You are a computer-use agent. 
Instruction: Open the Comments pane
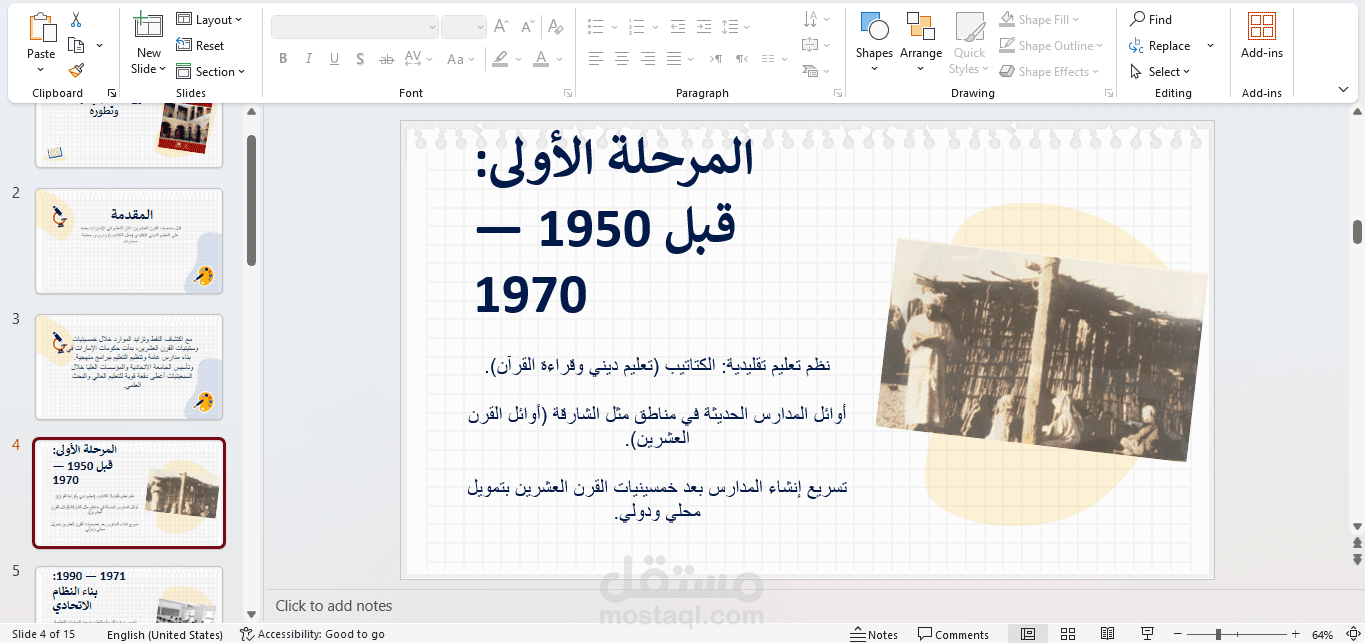(x=953, y=633)
